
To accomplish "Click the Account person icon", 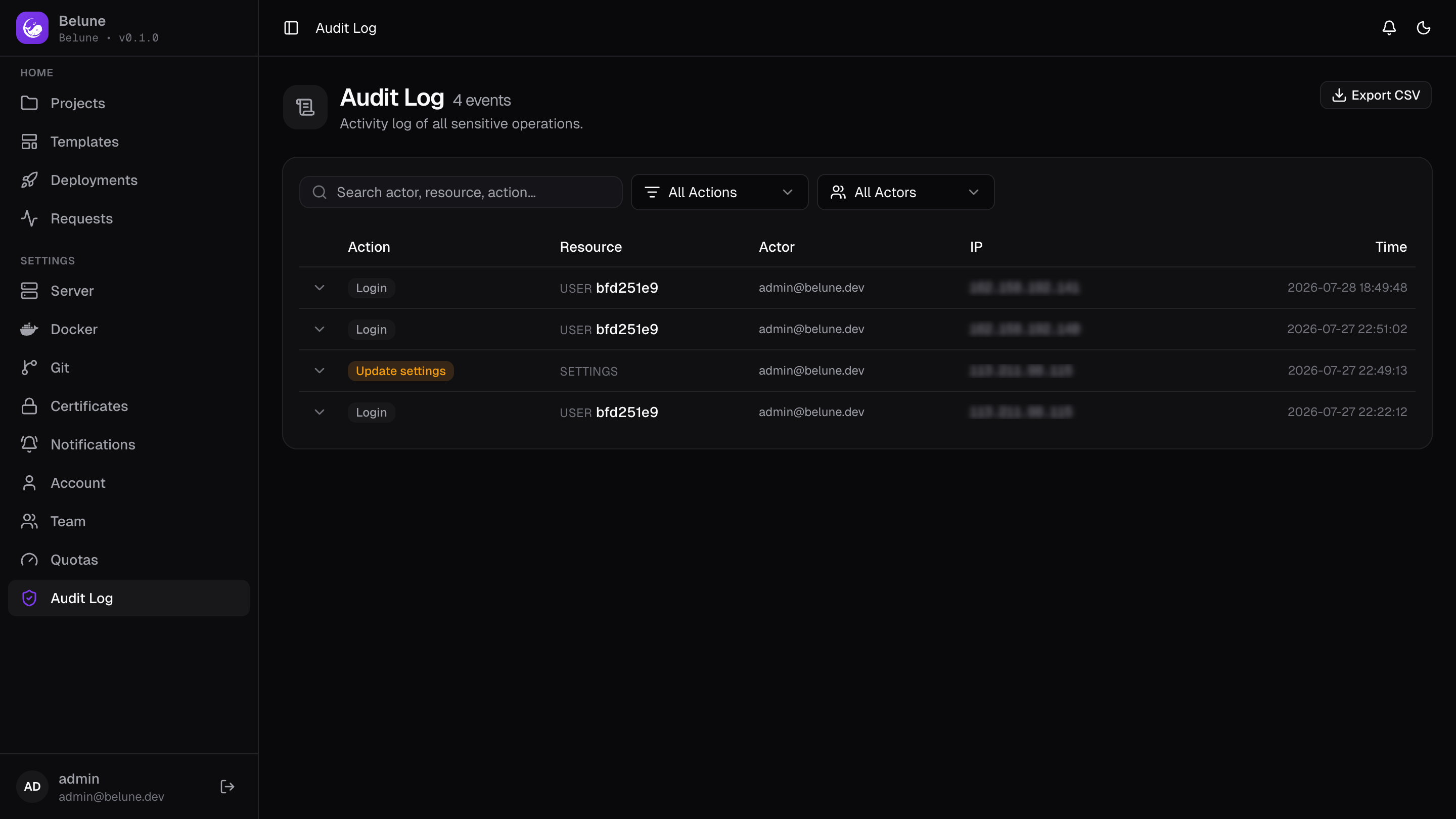I will (29, 483).
